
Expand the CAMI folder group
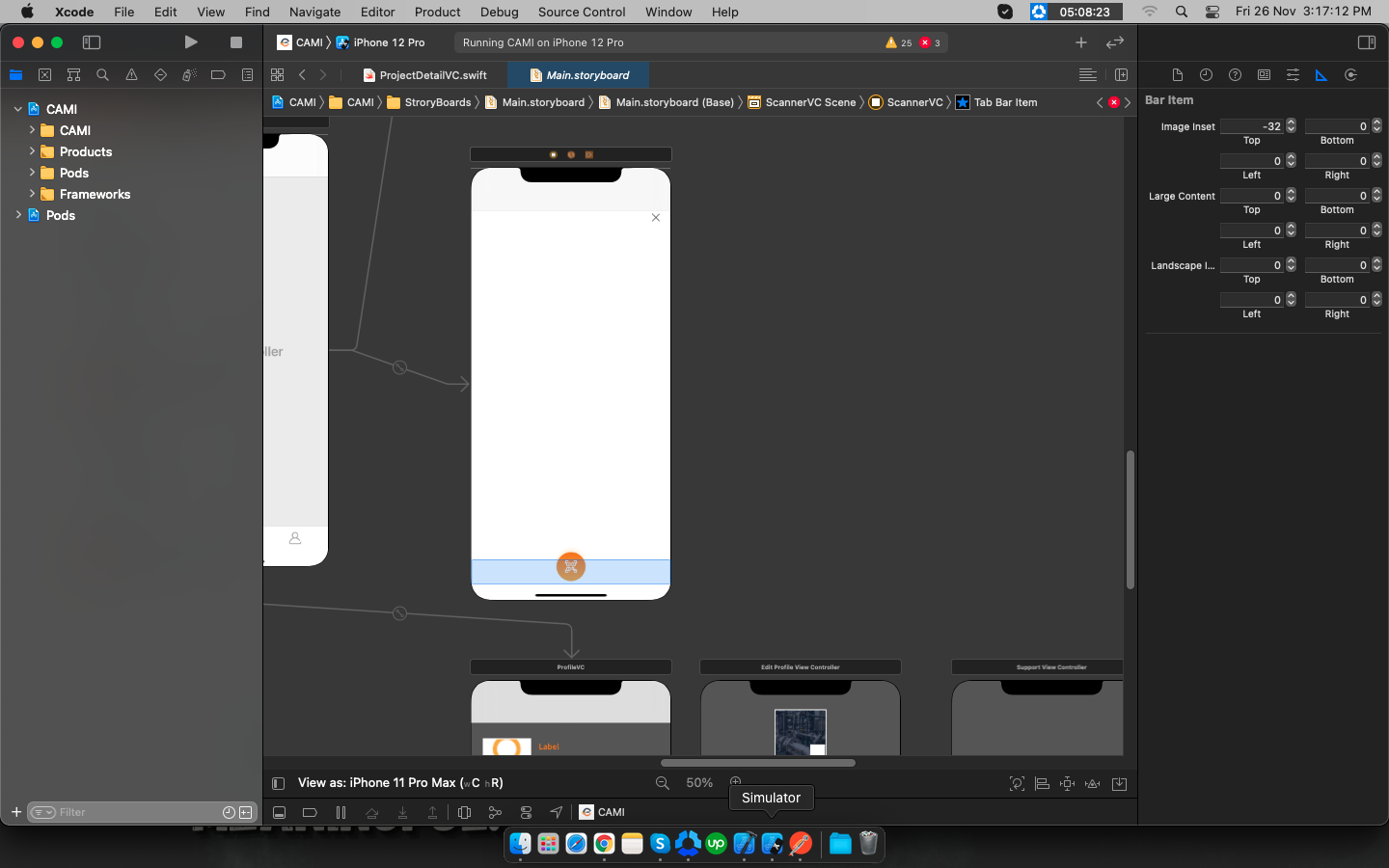pos(32,130)
